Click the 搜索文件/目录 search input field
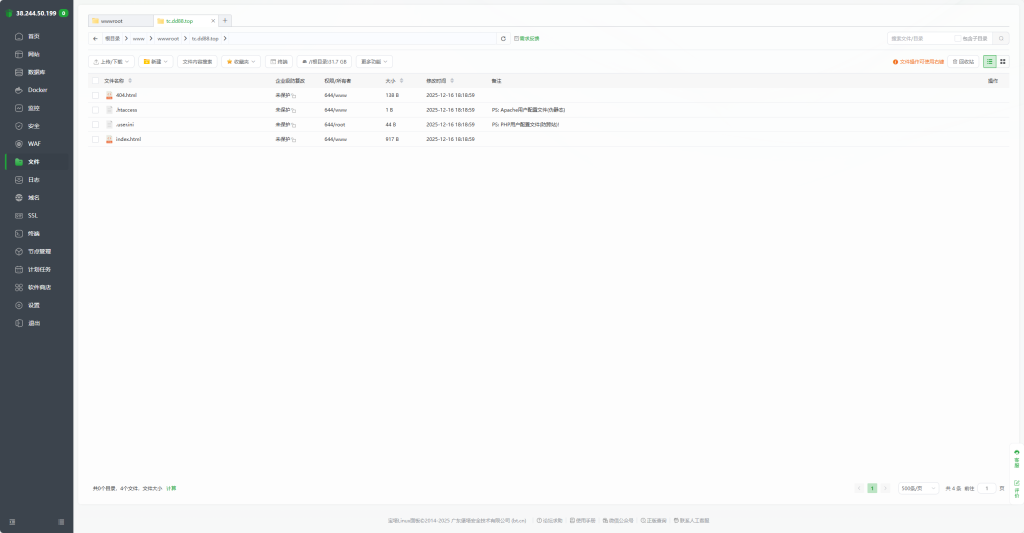Viewport: 1024px width, 533px height. click(920, 39)
